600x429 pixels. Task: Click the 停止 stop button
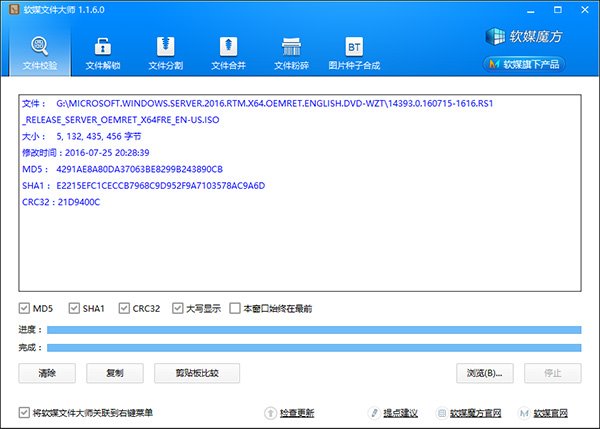553,373
